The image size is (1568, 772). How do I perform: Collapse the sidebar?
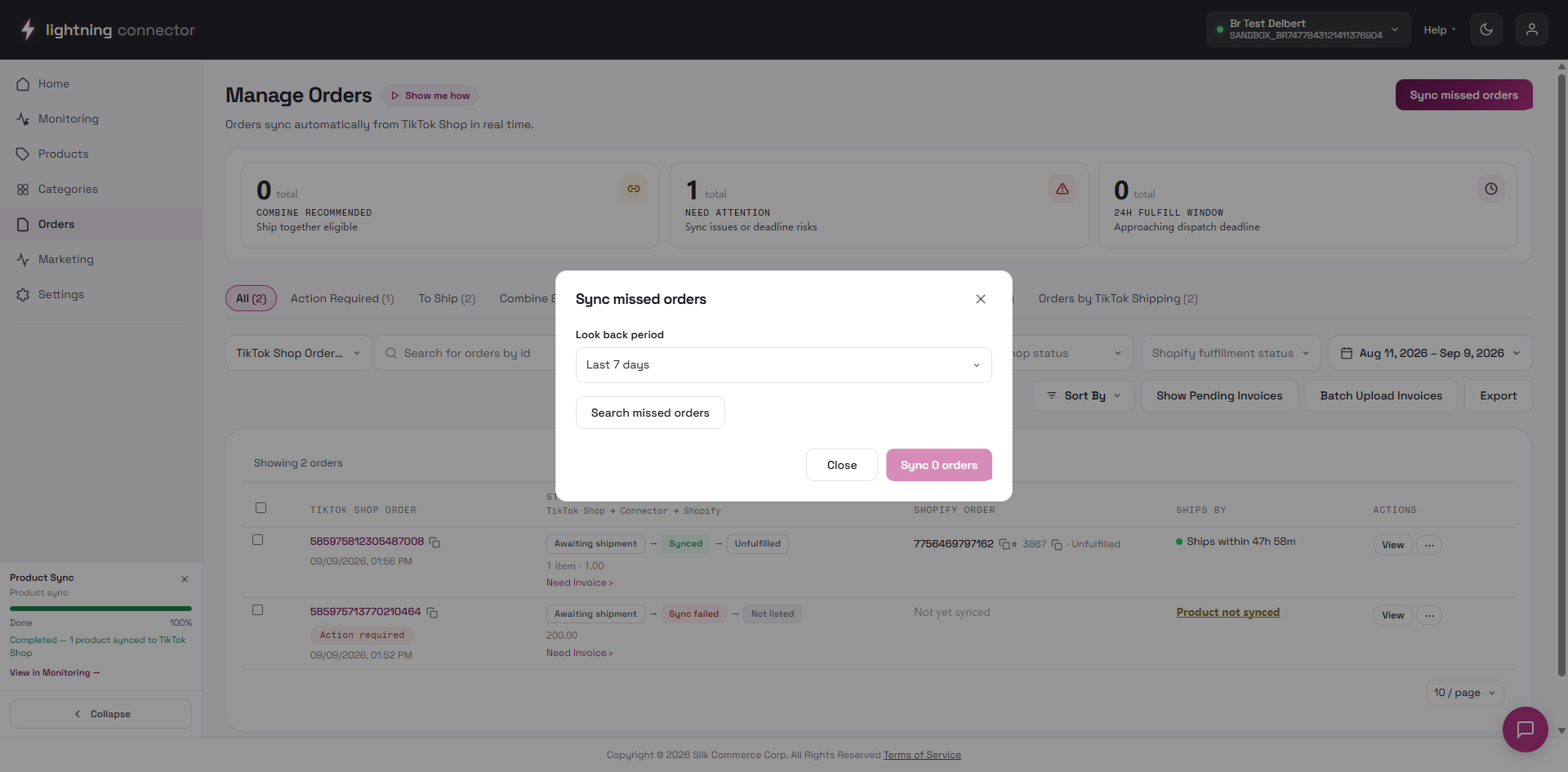click(100, 714)
